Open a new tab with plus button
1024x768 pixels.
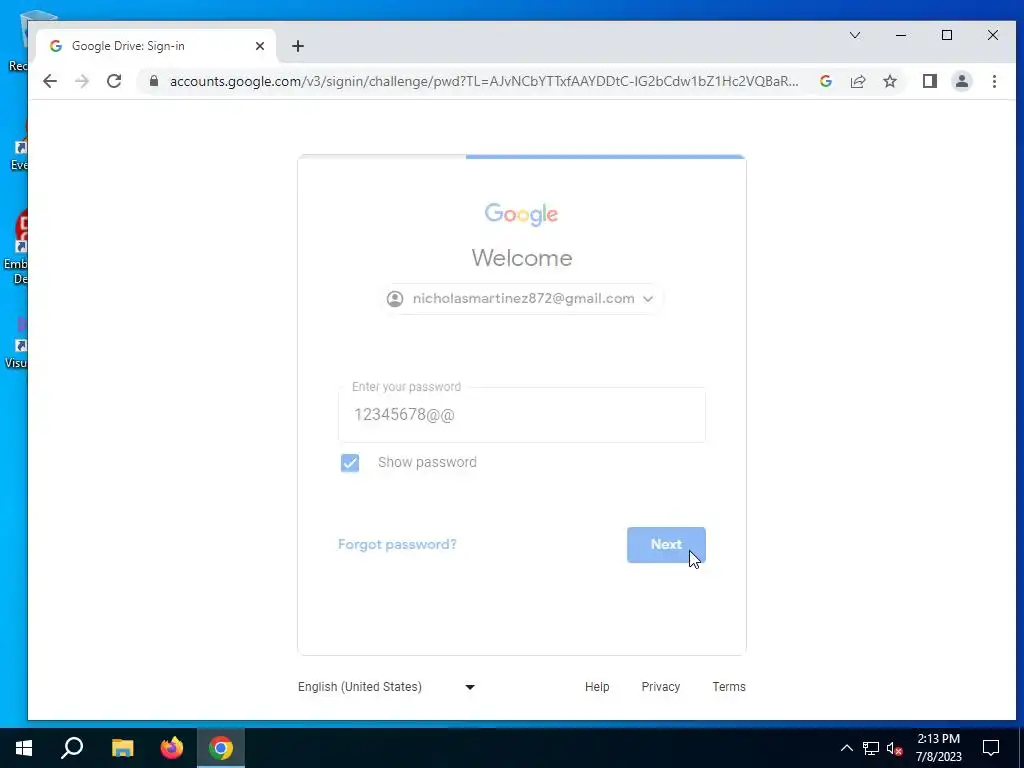[298, 46]
